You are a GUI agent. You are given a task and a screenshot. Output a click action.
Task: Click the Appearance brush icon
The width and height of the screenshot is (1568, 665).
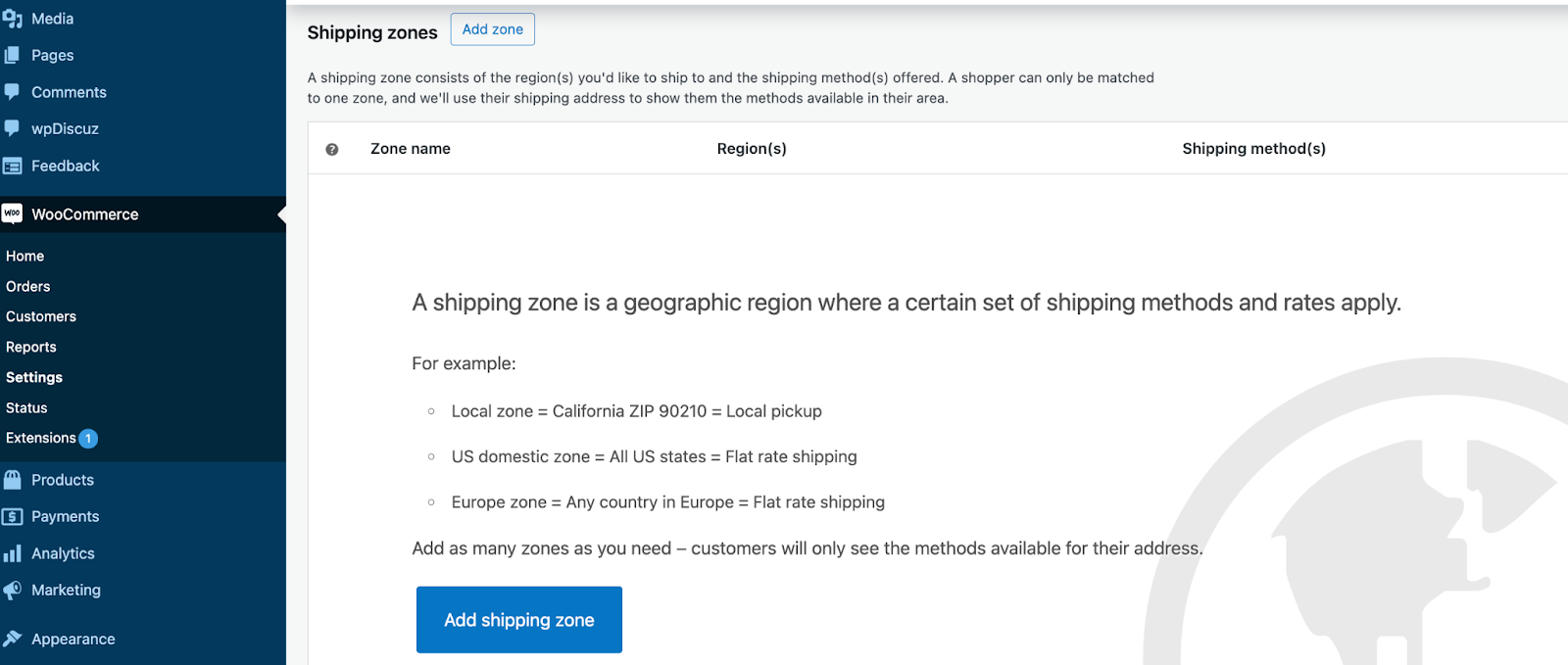pos(13,639)
